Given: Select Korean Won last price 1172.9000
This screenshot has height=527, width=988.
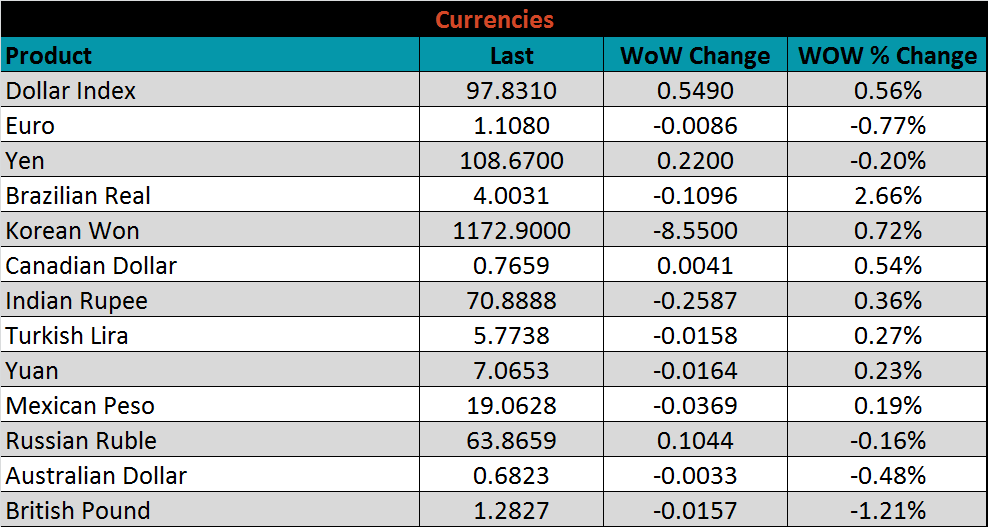Looking at the screenshot, I should [511, 231].
